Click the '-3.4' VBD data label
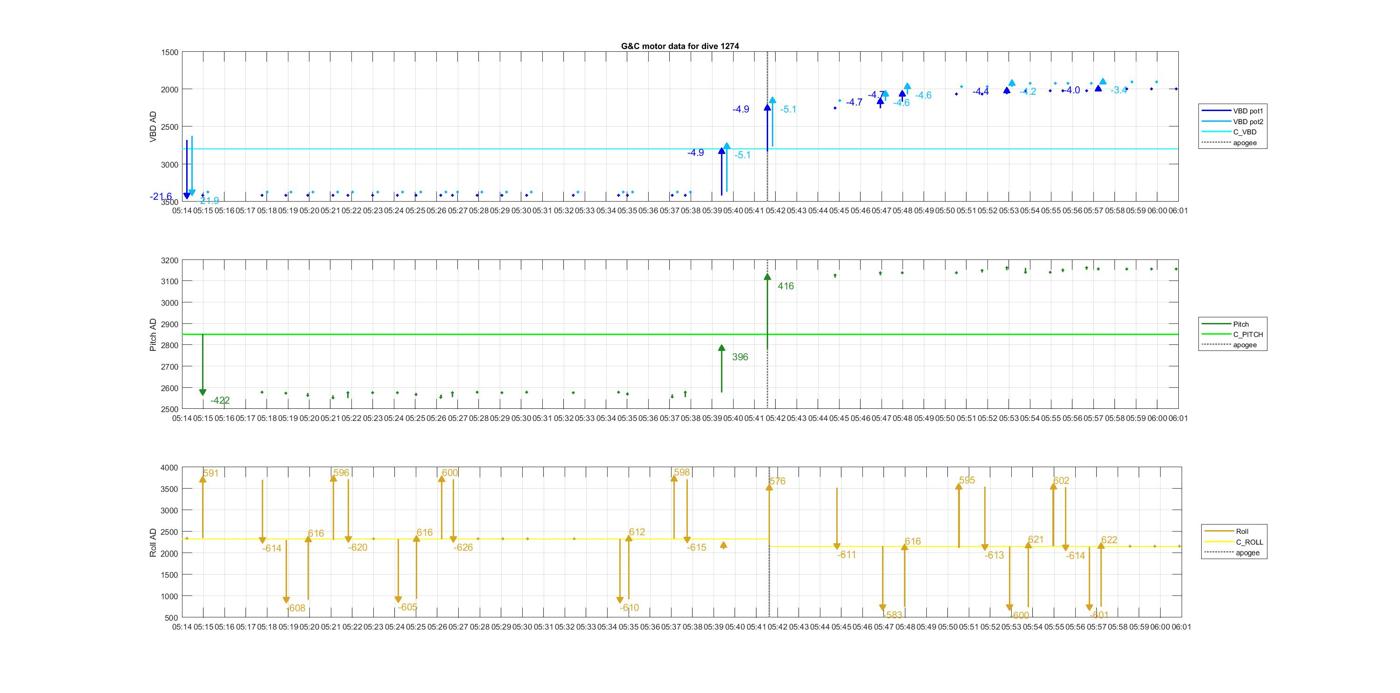This screenshot has width=1400, height=693. point(1119,90)
